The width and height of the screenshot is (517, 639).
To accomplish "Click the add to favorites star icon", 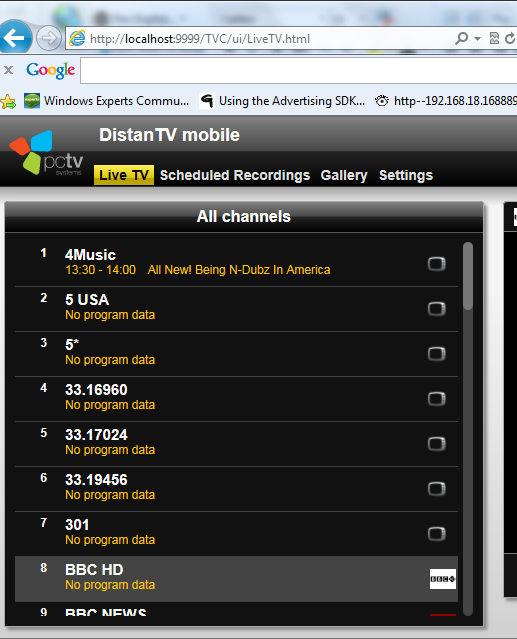I will point(9,101).
